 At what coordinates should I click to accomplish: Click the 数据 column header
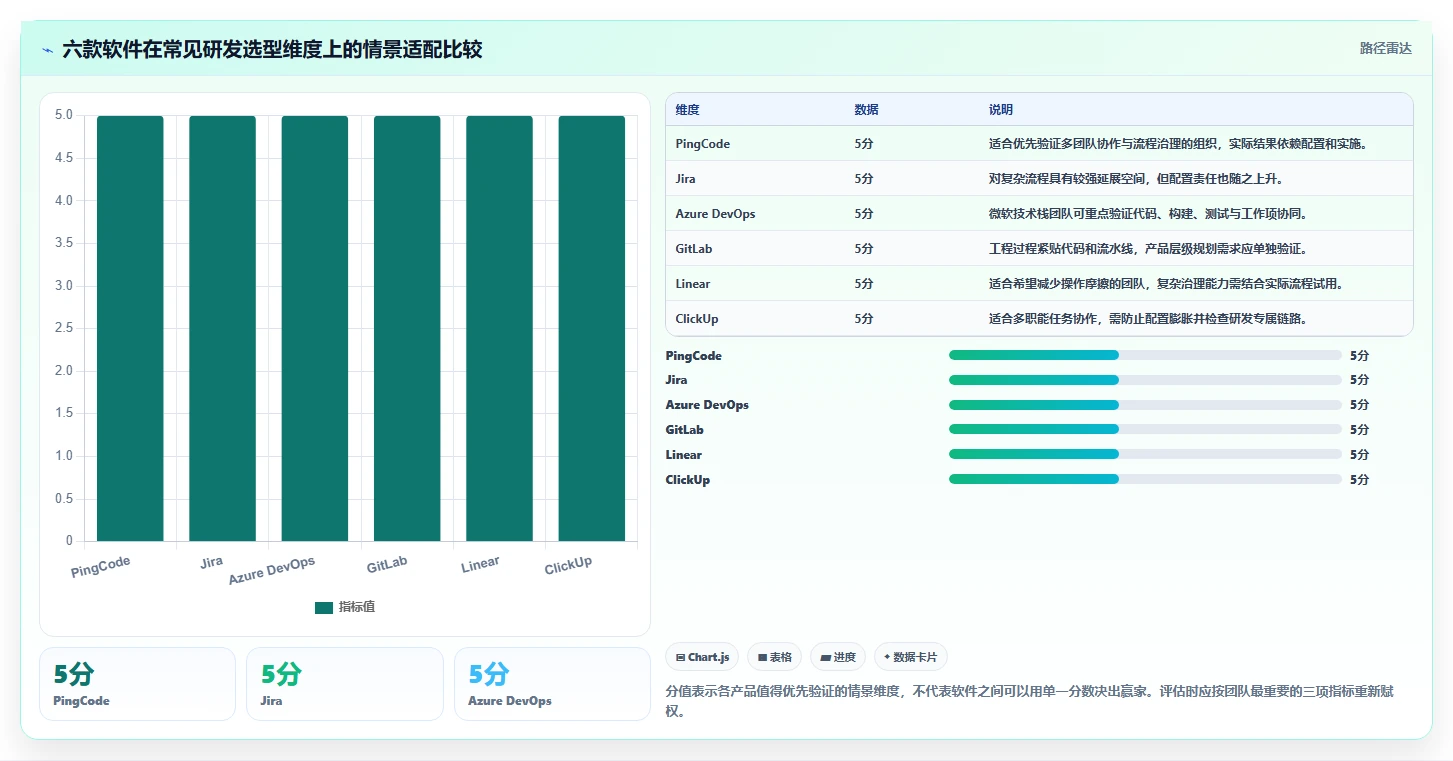pyautogui.click(x=866, y=109)
